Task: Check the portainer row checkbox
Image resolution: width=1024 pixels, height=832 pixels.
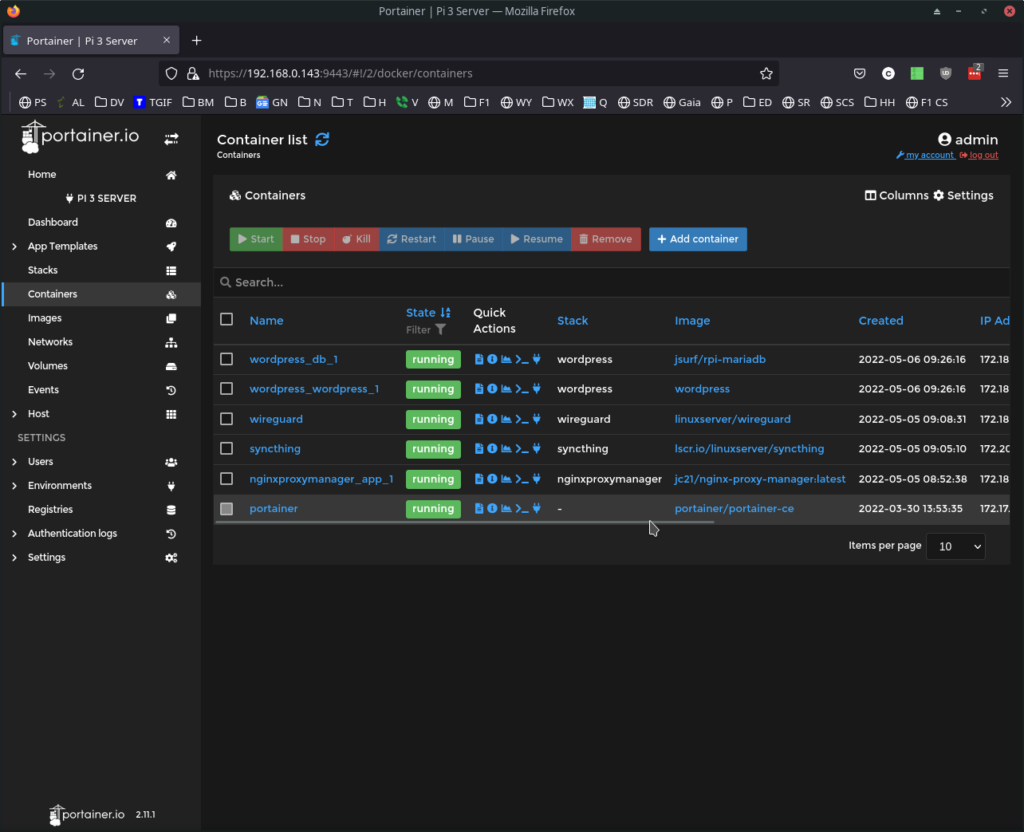Action: pos(227,508)
